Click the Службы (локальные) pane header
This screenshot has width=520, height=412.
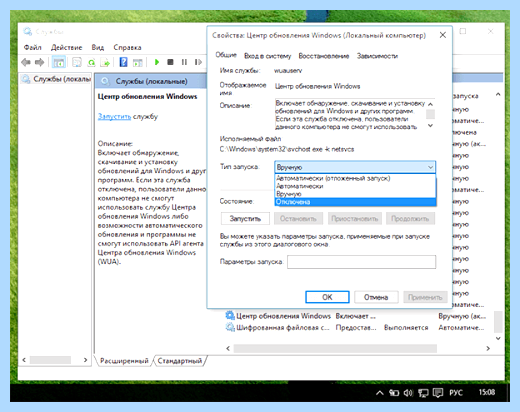pos(151,81)
